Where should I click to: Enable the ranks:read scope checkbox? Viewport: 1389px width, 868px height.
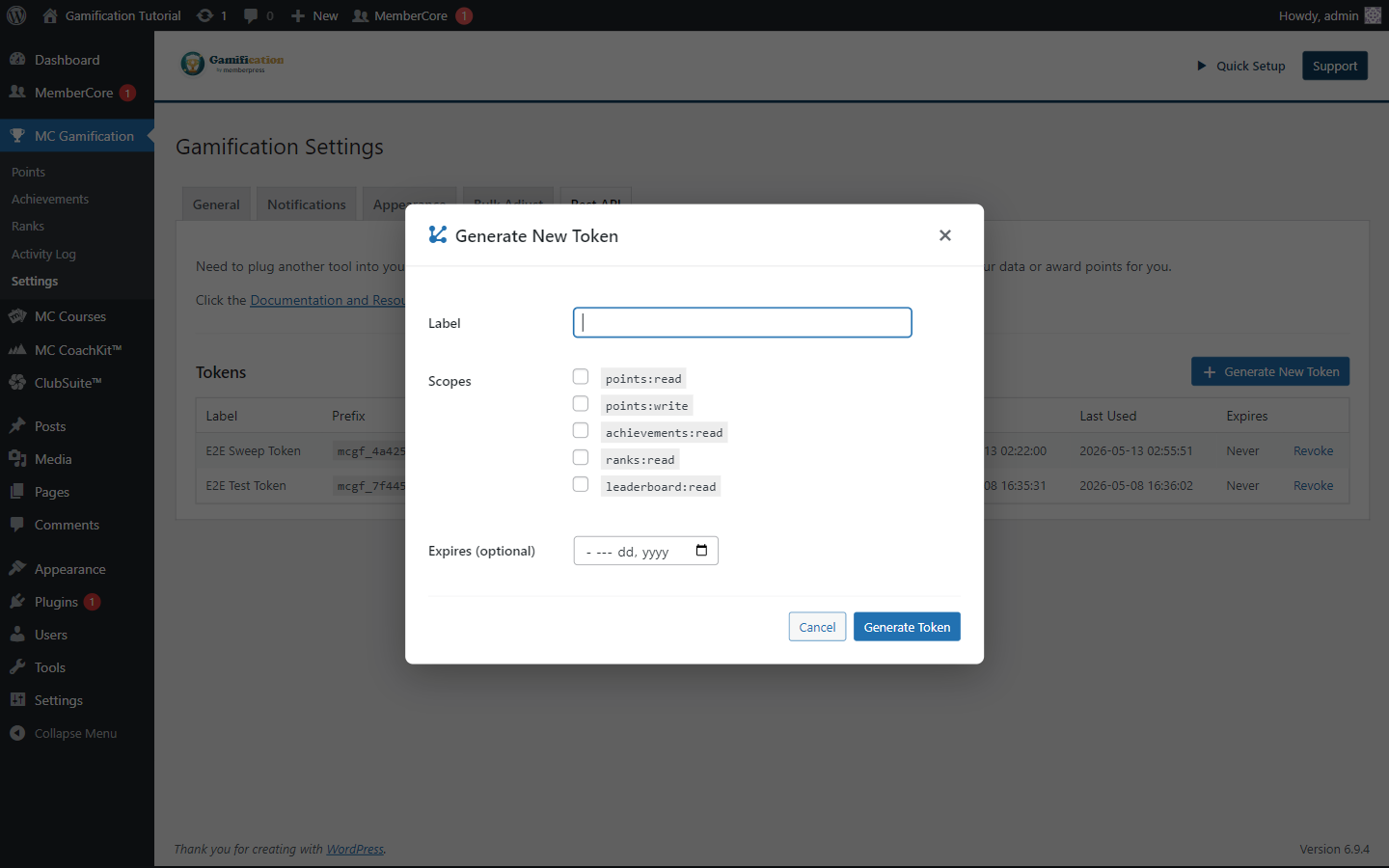tap(581, 458)
